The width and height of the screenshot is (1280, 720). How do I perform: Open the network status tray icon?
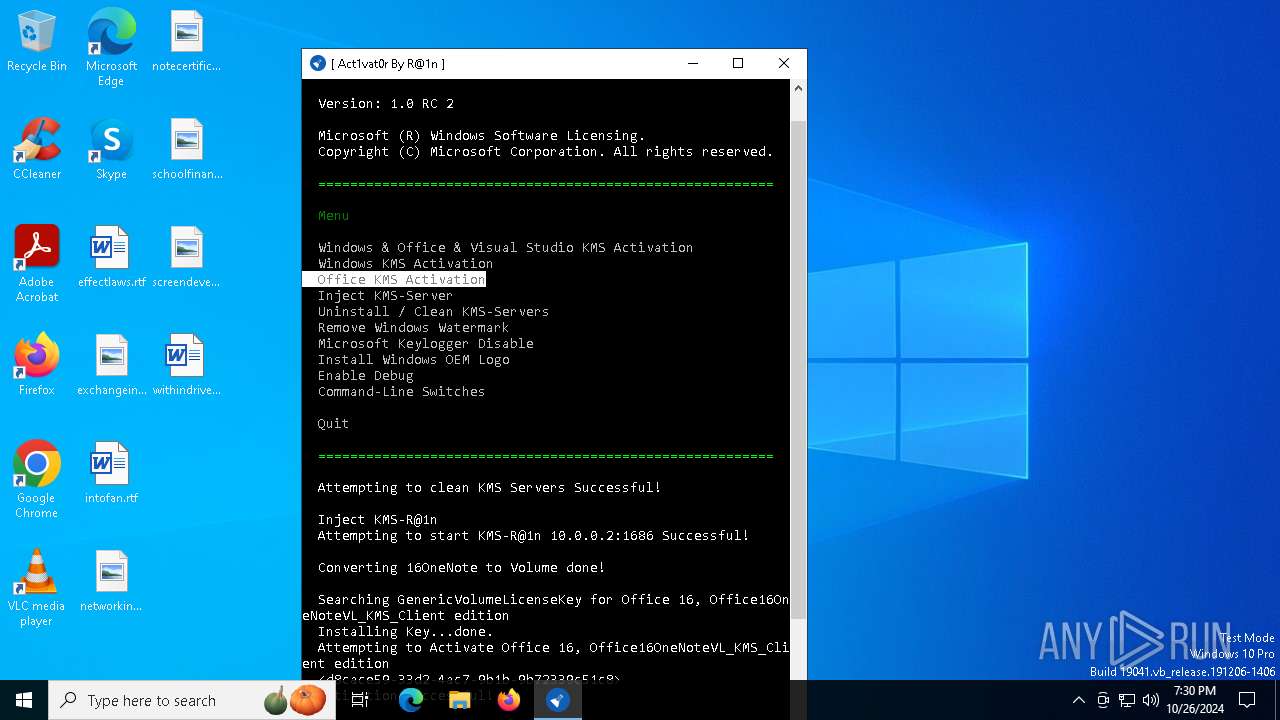pyautogui.click(x=1127, y=700)
